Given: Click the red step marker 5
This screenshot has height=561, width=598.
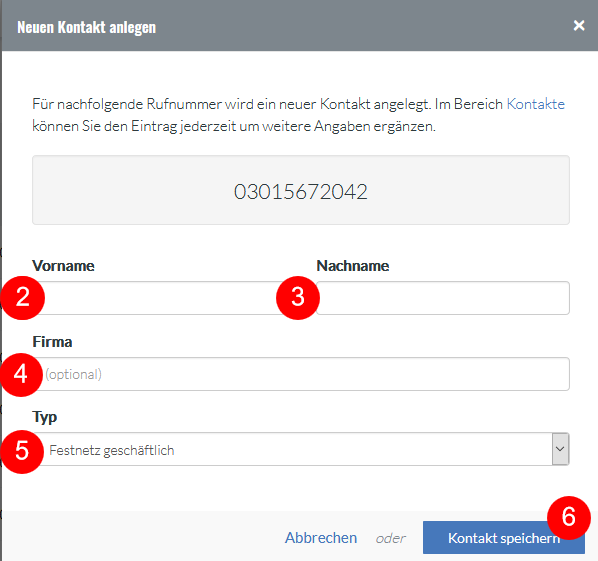Looking at the screenshot, I should tap(22, 452).
